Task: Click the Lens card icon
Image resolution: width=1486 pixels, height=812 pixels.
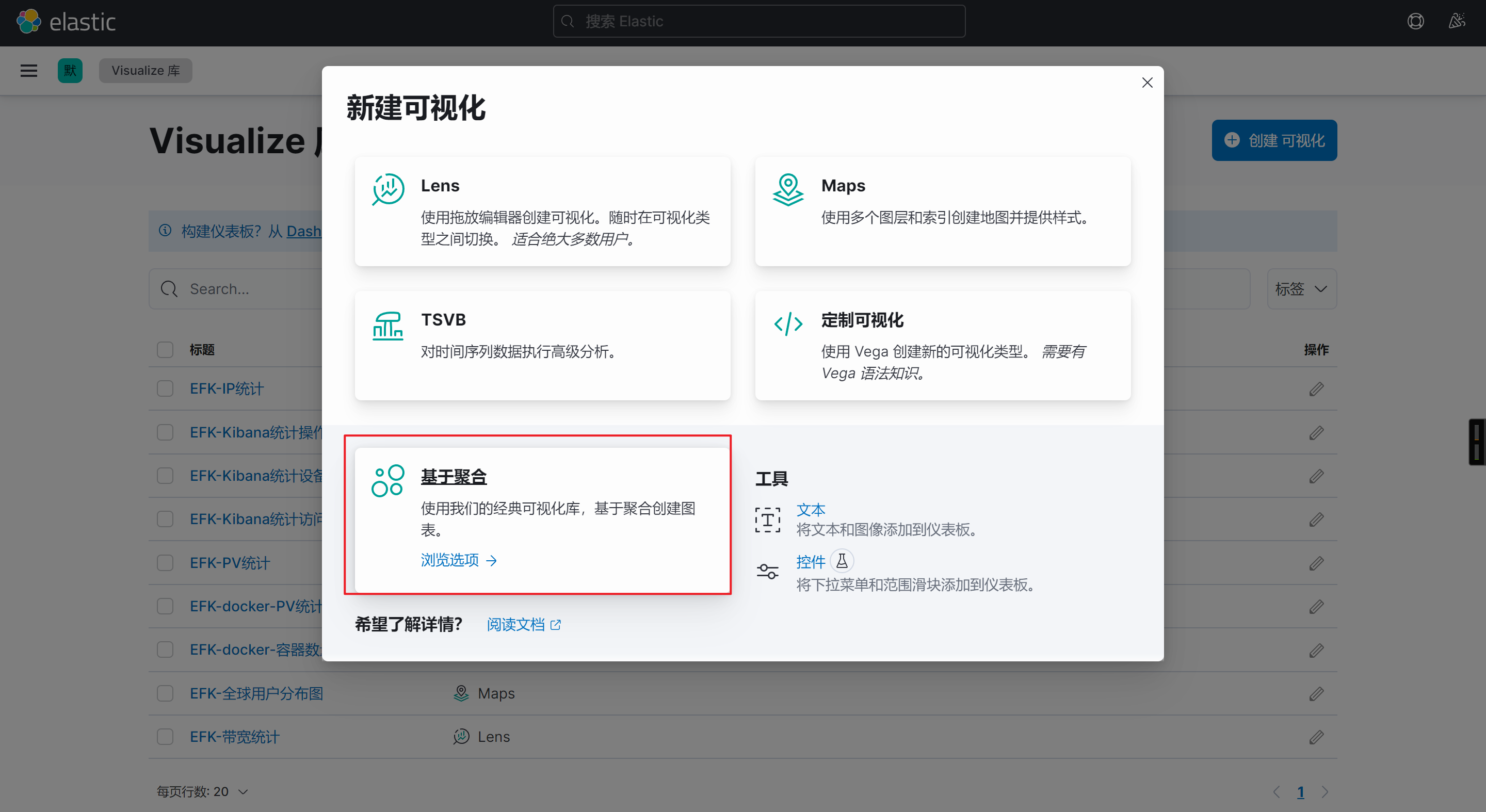Action: [388, 189]
